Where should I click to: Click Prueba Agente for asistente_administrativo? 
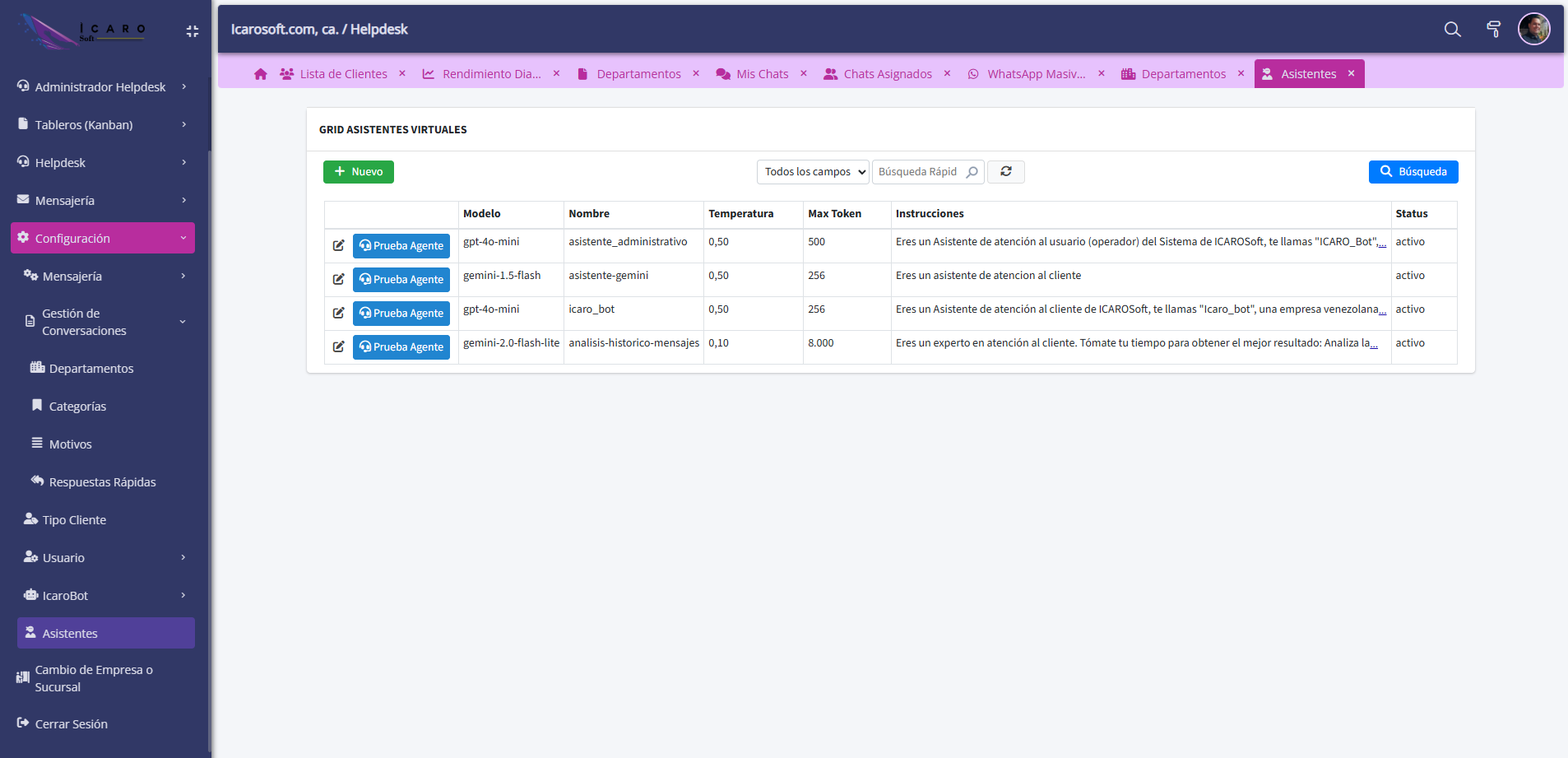(x=401, y=245)
